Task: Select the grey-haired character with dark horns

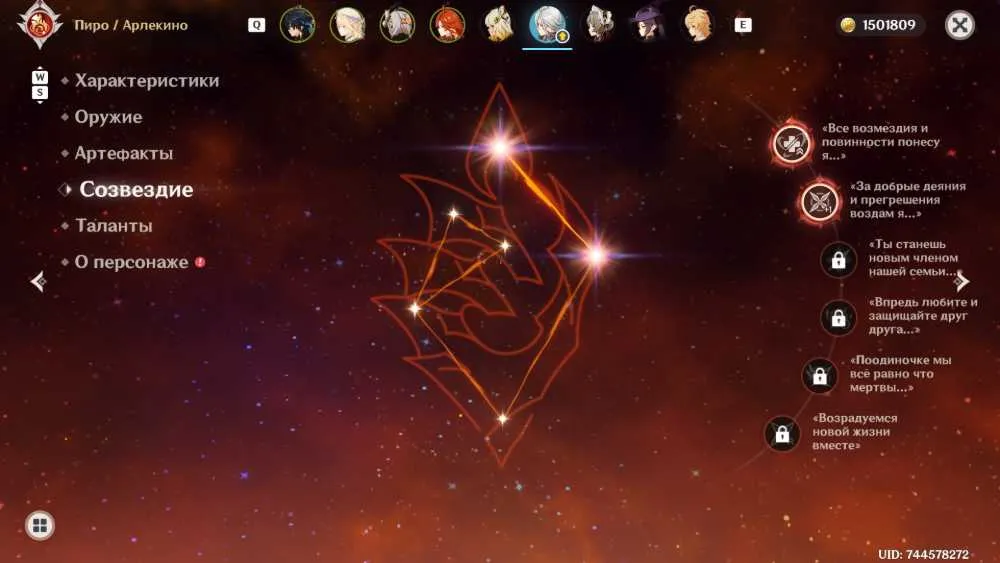Action: tap(598, 25)
